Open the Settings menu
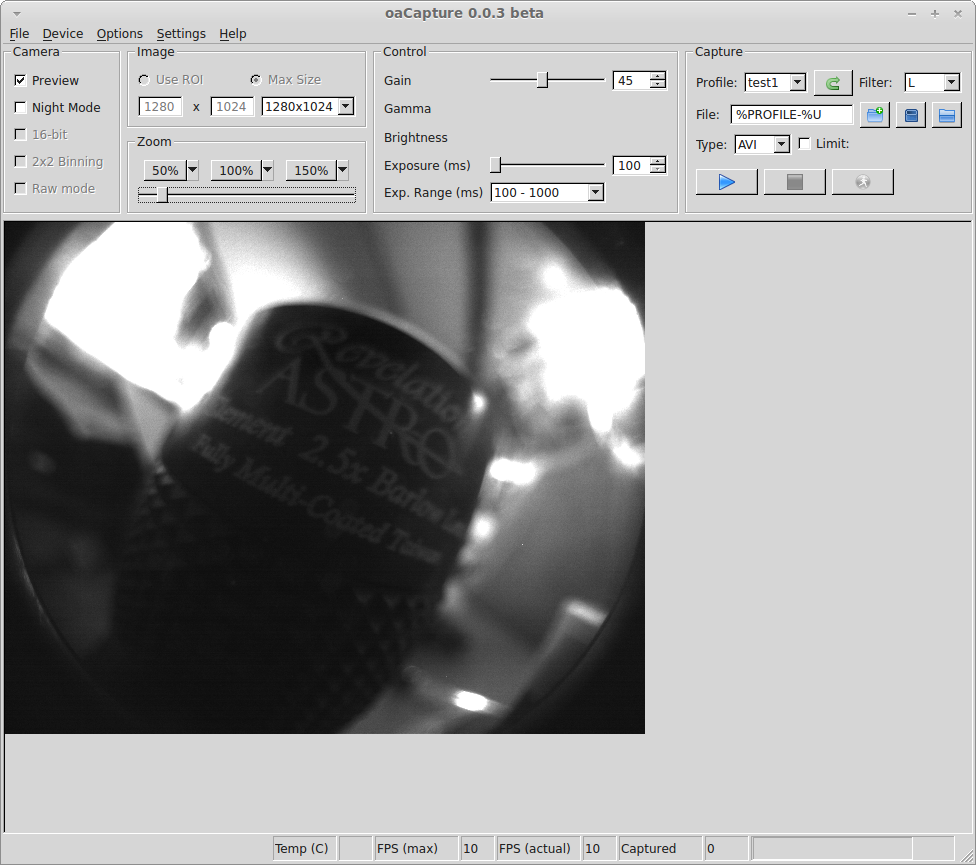The height and width of the screenshot is (865, 976). coord(181,34)
